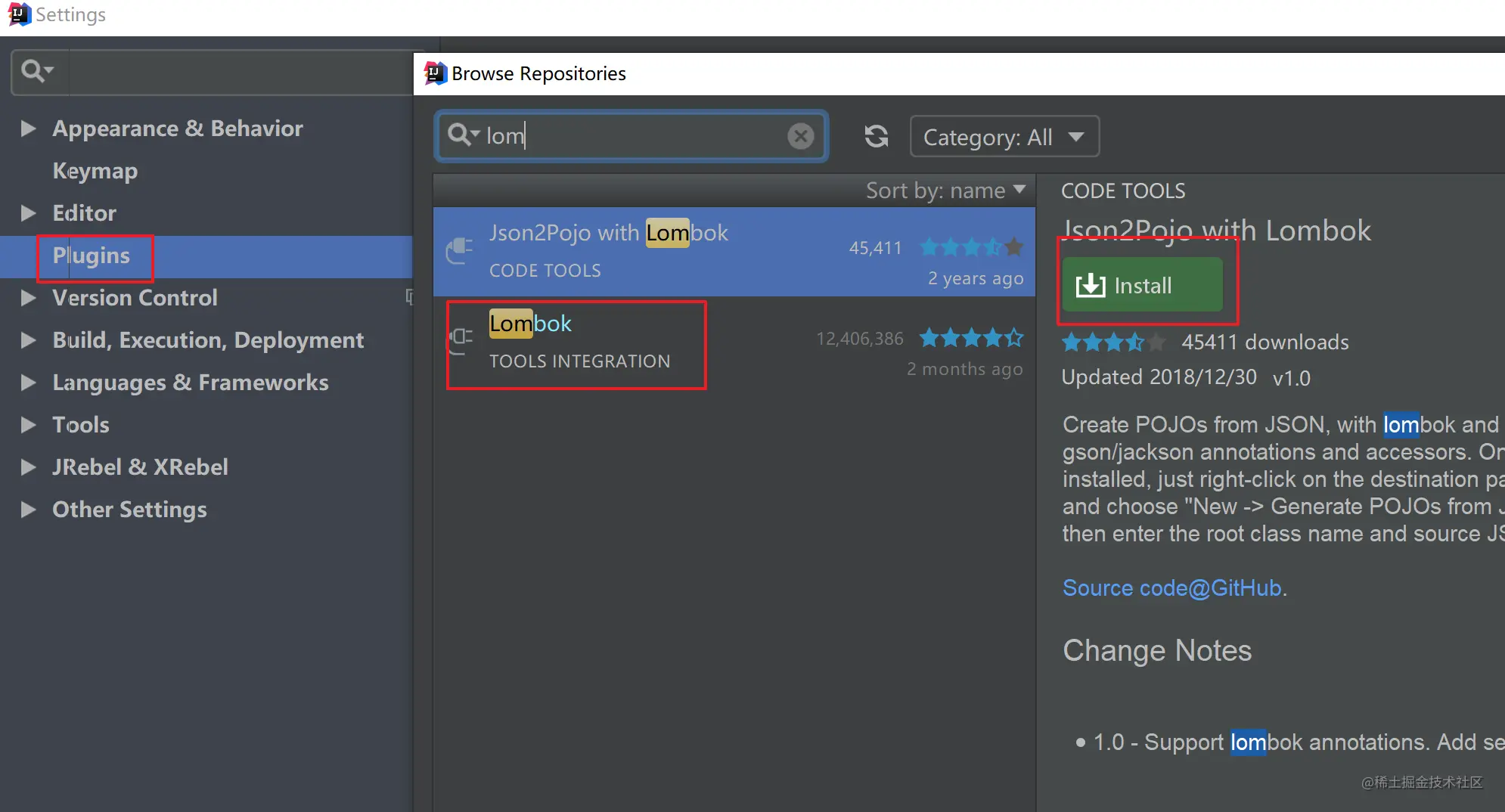Click the CODE TOOLS heading in details pane
The width and height of the screenshot is (1505, 812).
[1123, 191]
